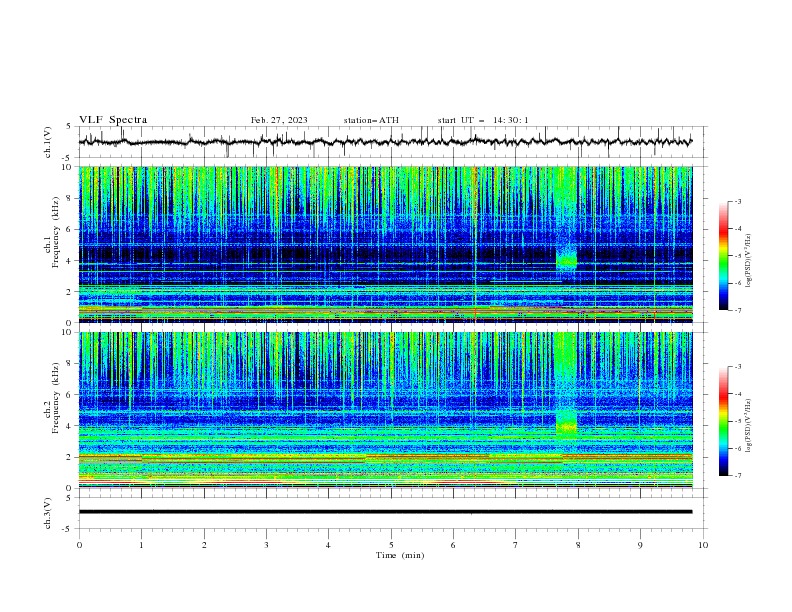This screenshot has height=612, width=792.
Task: Click the ch.2 colorbar "log(PSD)(V²/Hz)" label
Action: (x=749, y=425)
